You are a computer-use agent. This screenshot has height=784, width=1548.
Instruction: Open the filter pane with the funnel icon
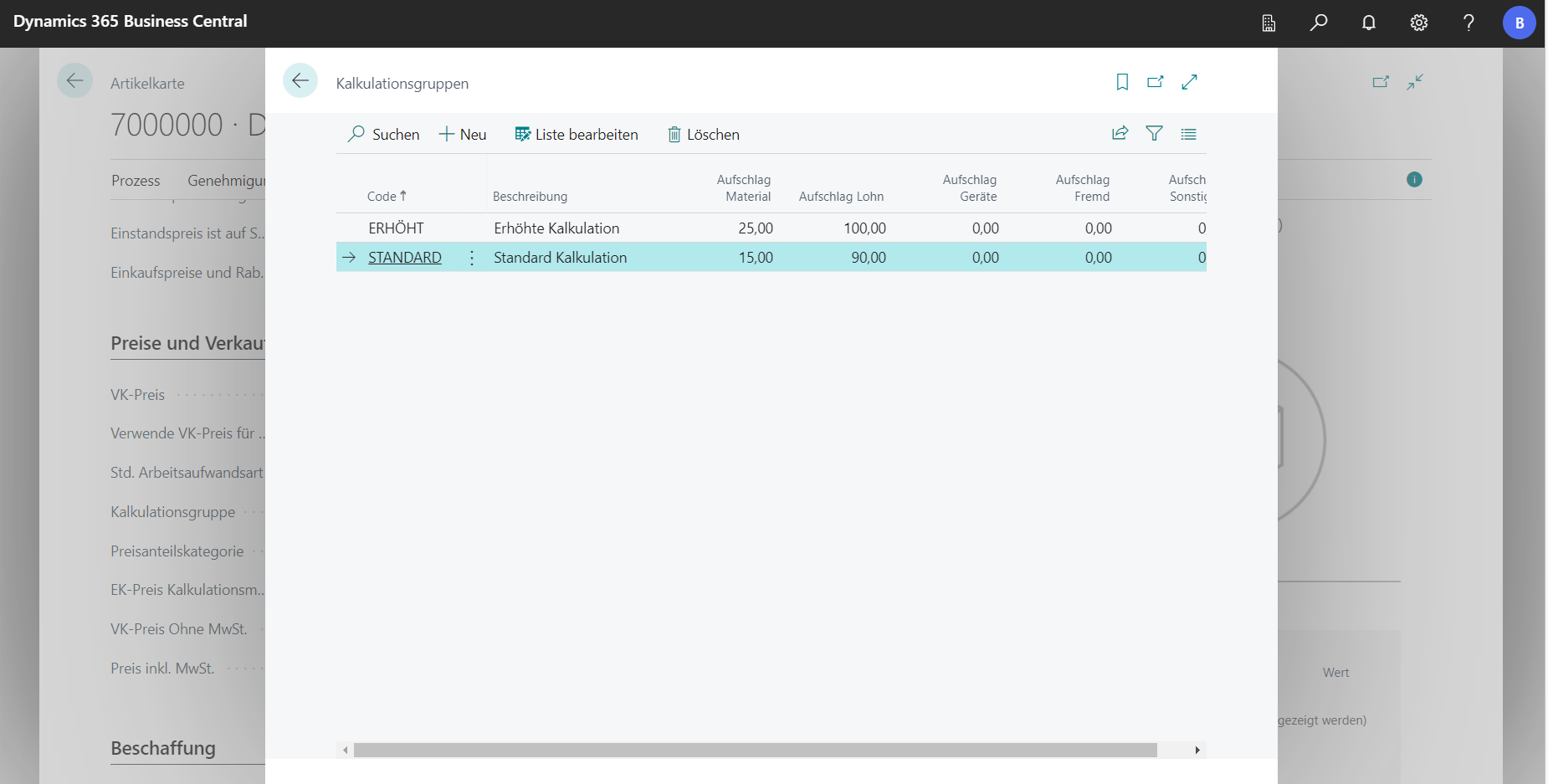(x=1154, y=134)
